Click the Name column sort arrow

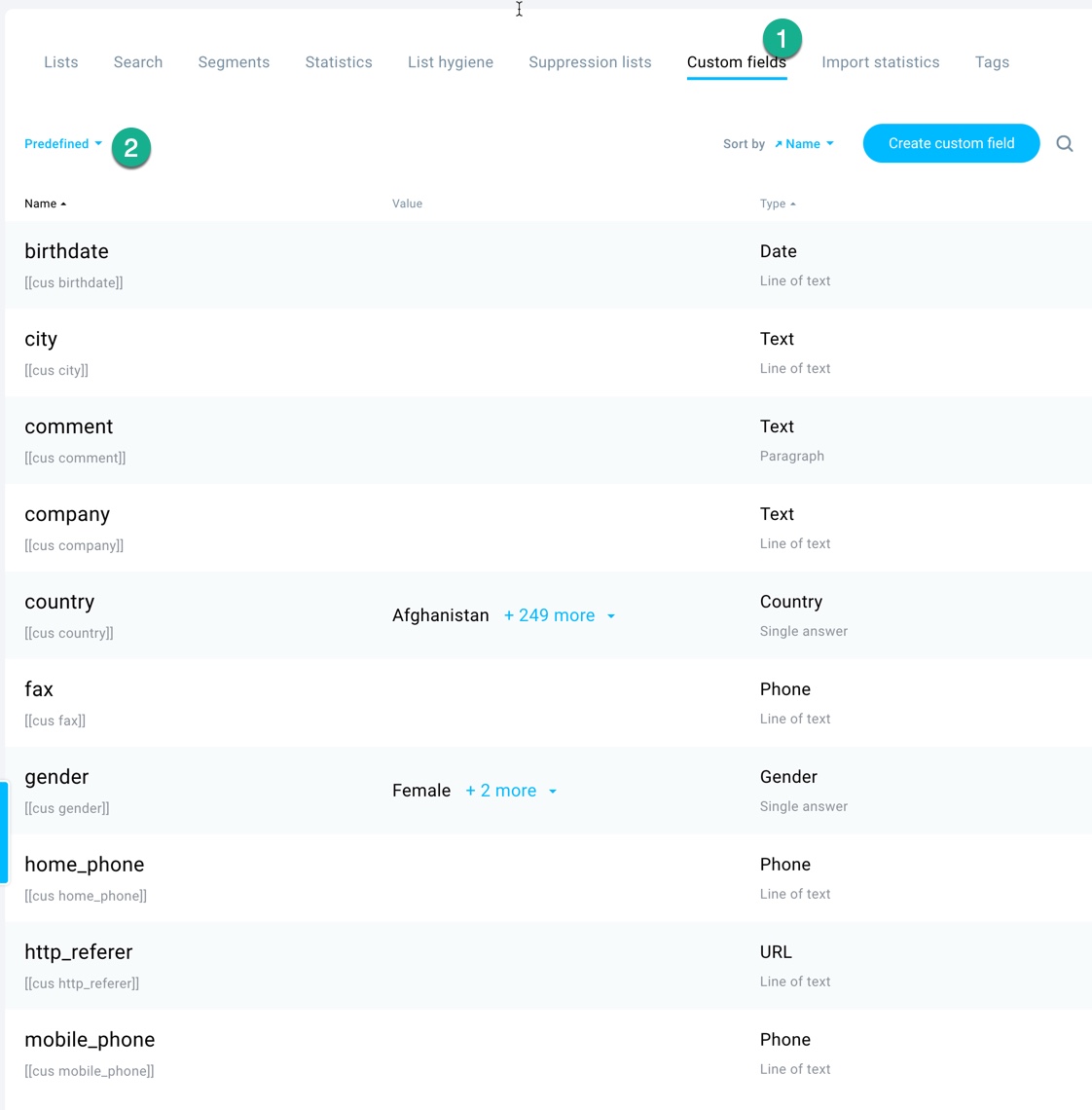[63, 203]
